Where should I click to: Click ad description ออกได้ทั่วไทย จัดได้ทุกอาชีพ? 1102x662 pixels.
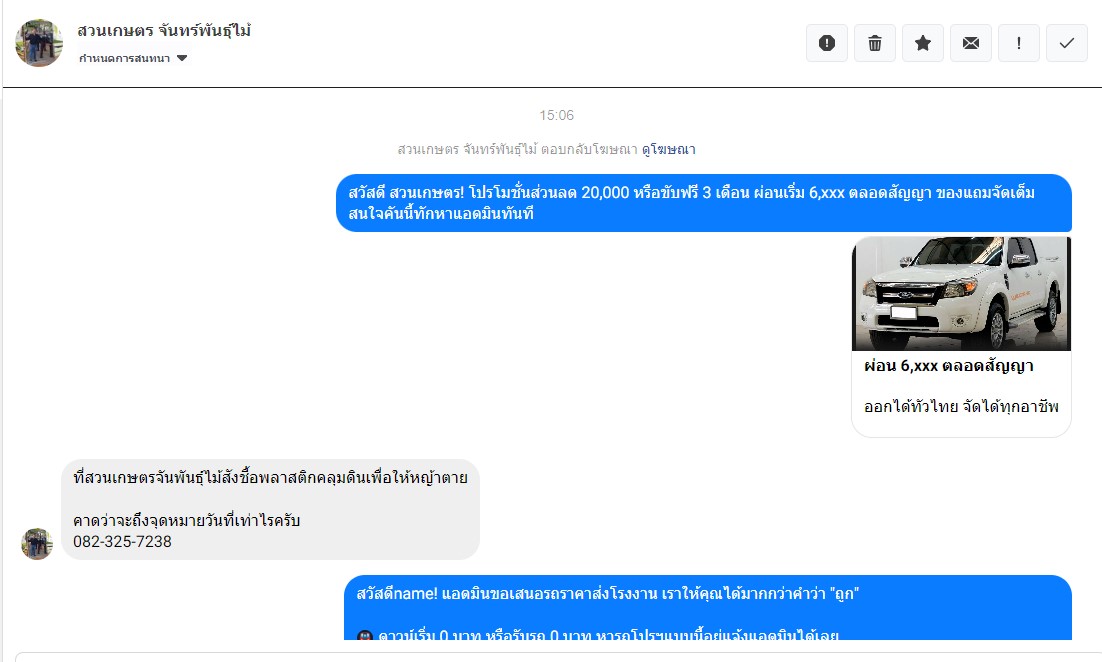[961, 406]
